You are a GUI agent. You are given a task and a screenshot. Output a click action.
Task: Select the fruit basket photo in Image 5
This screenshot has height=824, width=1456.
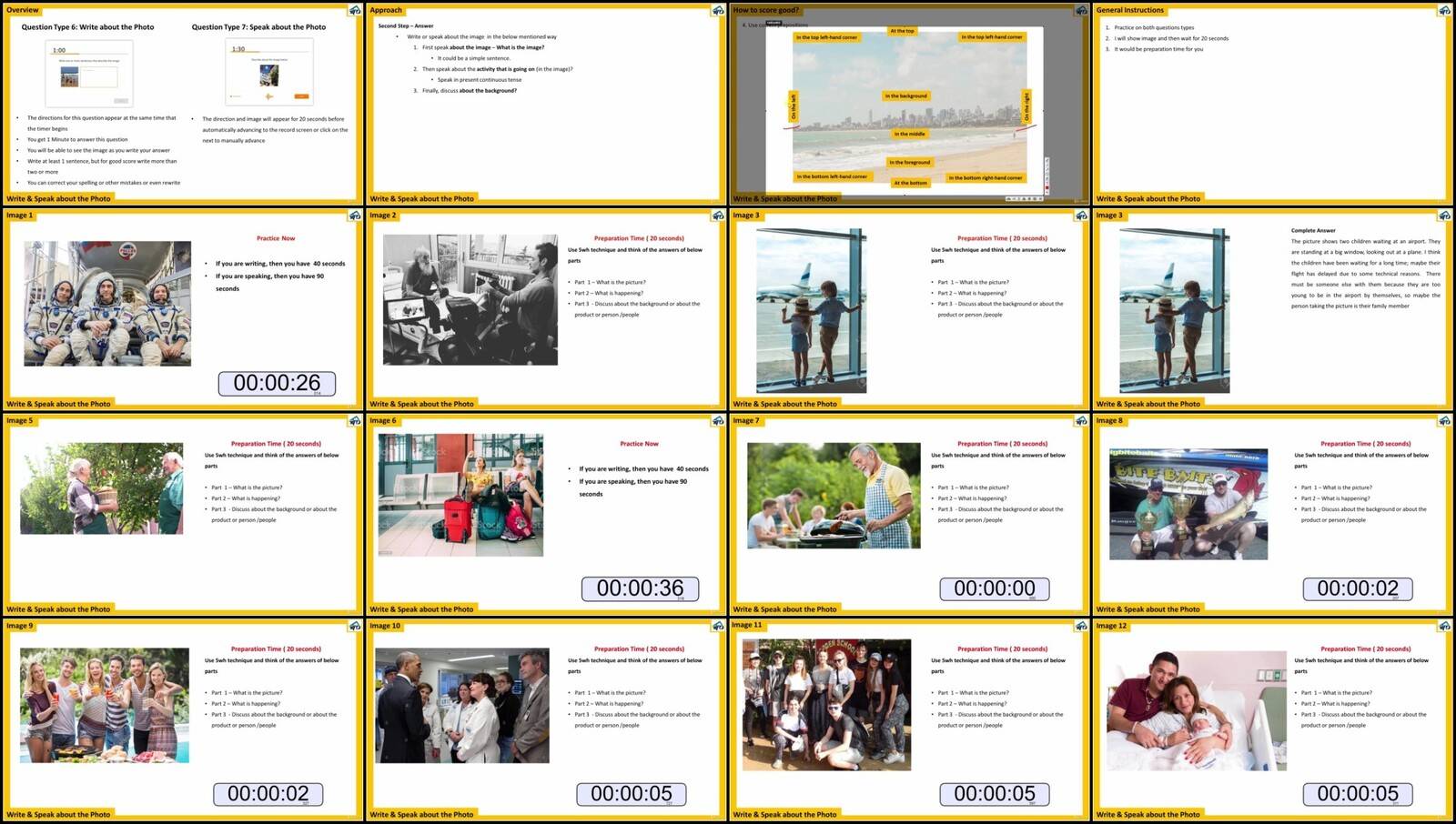pos(101,488)
